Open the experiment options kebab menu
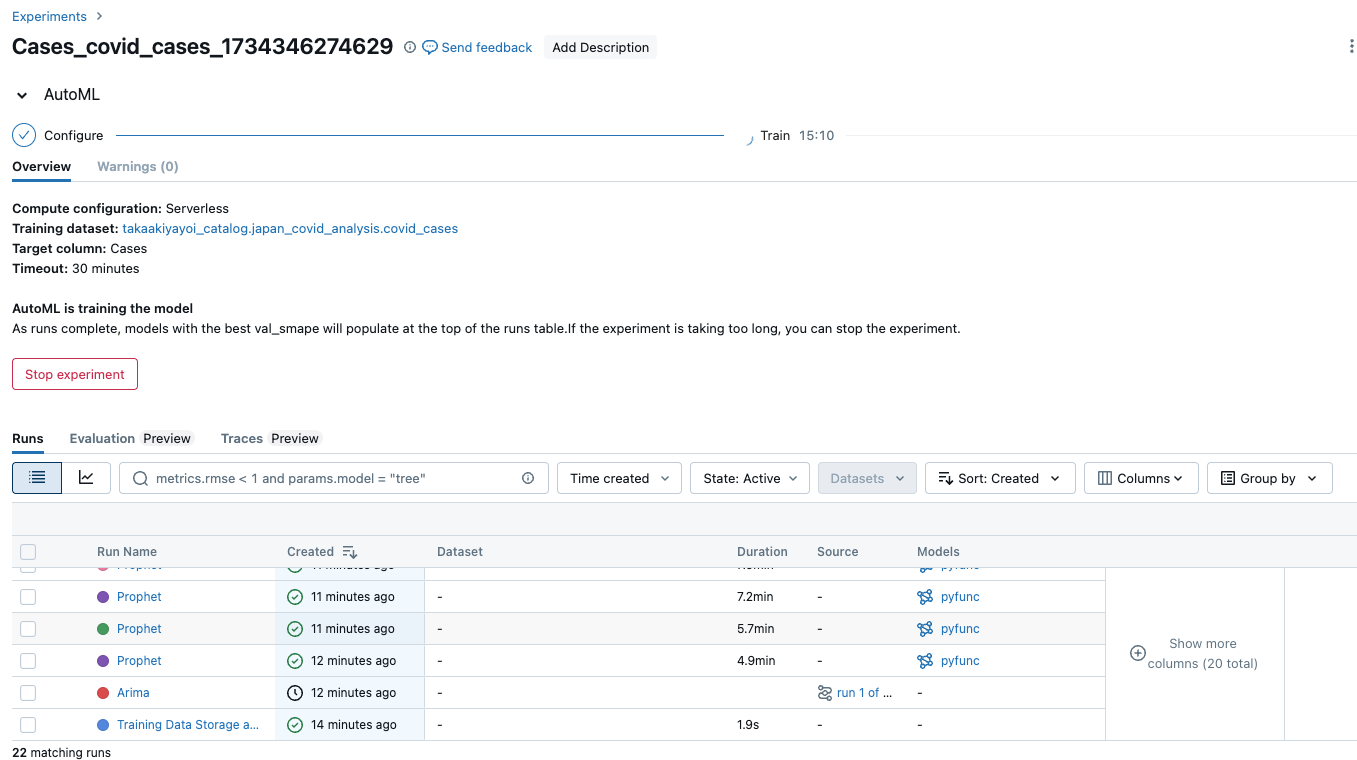The image size is (1357, 760). 1351,46
